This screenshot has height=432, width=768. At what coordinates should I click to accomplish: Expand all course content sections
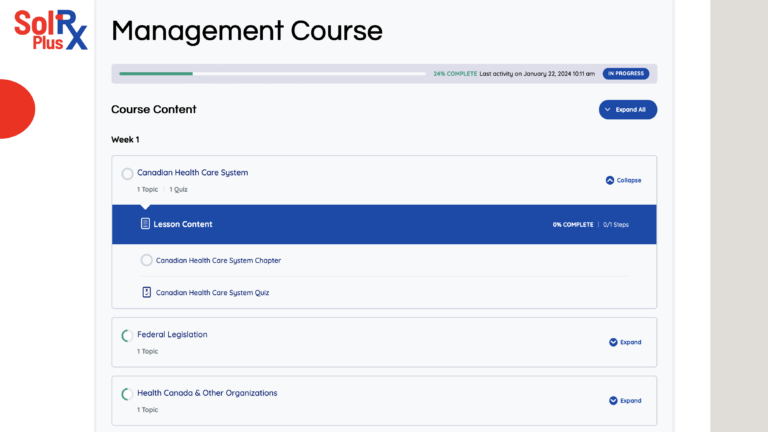coord(627,110)
